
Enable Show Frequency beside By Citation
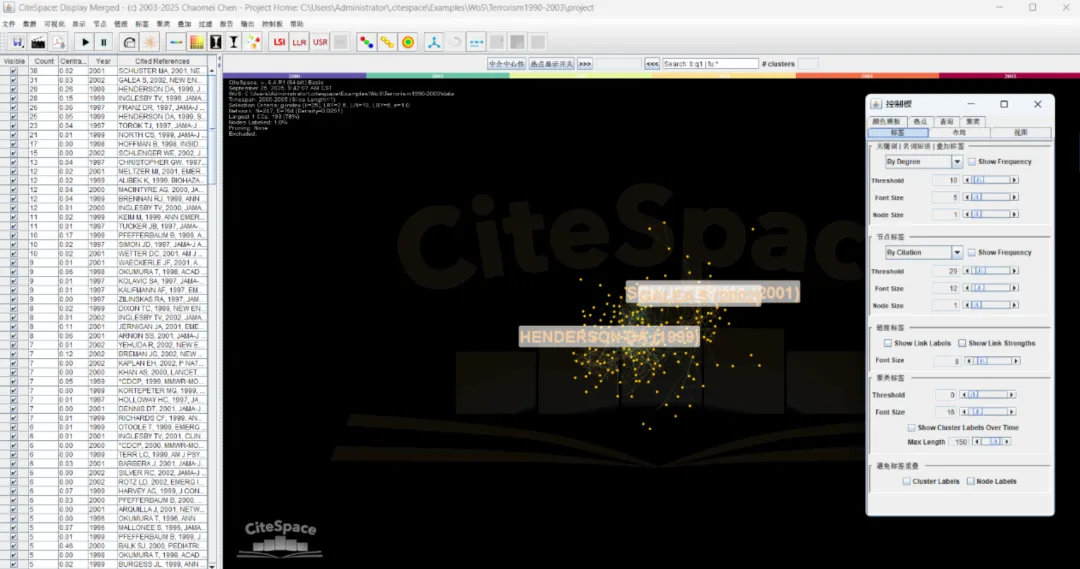click(x=972, y=252)
